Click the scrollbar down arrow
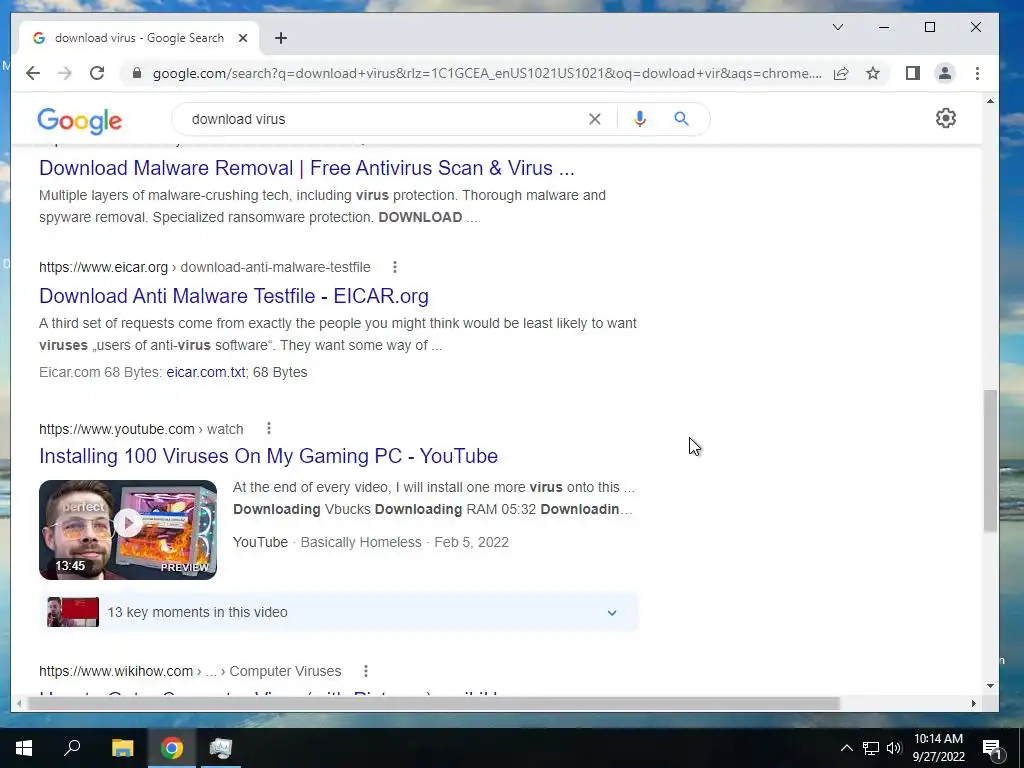Viewport: 1024px width, 768px height. [x=990, y=685]
